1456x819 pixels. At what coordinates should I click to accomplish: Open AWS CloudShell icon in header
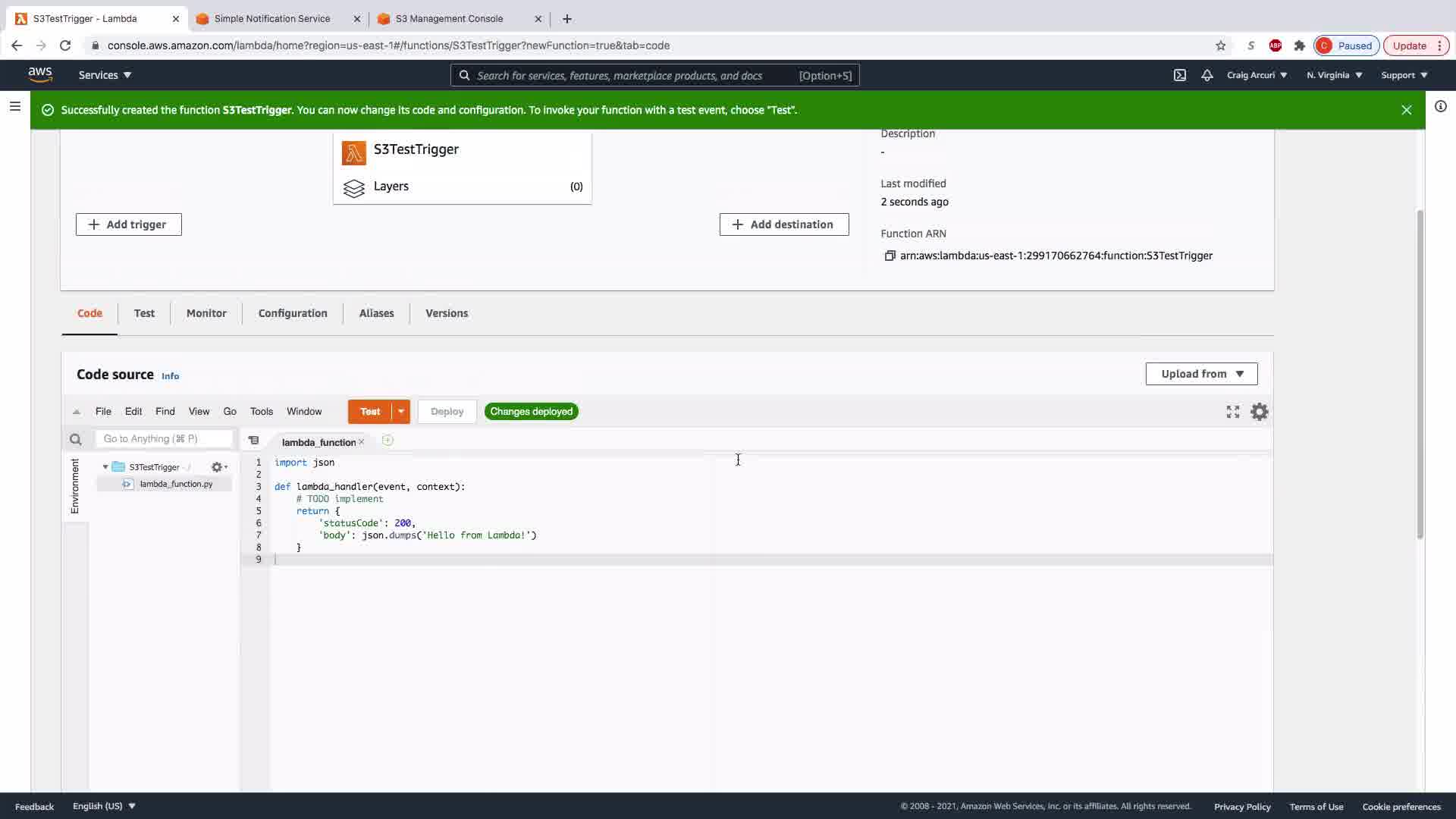coord(1180,75)
